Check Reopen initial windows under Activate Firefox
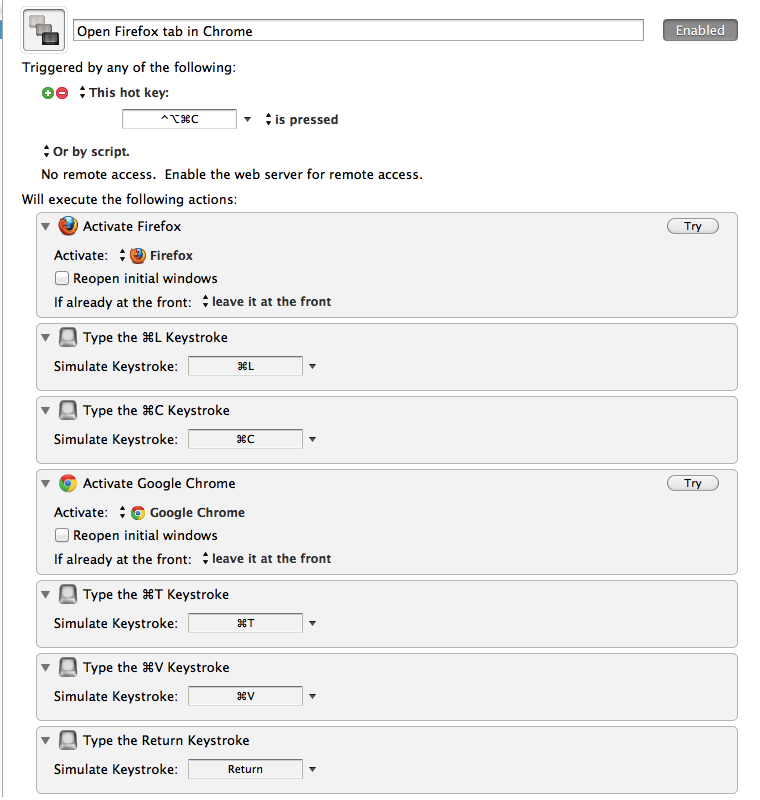 pos(62,279)
